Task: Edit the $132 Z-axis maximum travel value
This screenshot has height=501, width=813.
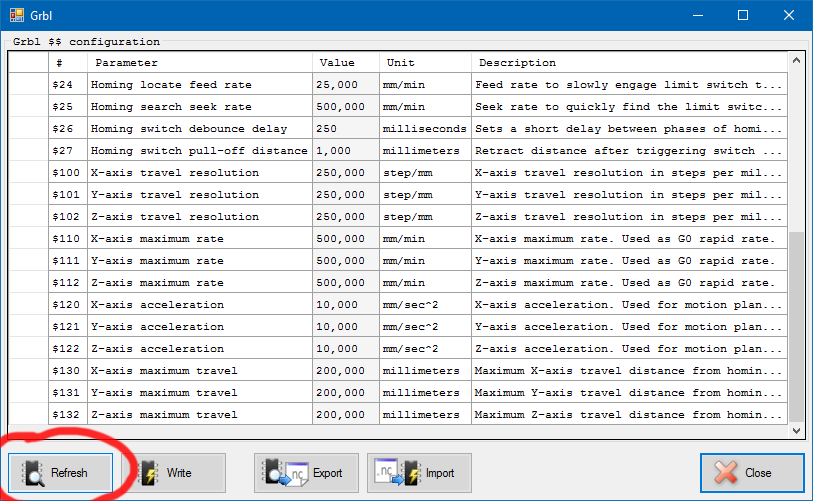Action: pos(346,415)
